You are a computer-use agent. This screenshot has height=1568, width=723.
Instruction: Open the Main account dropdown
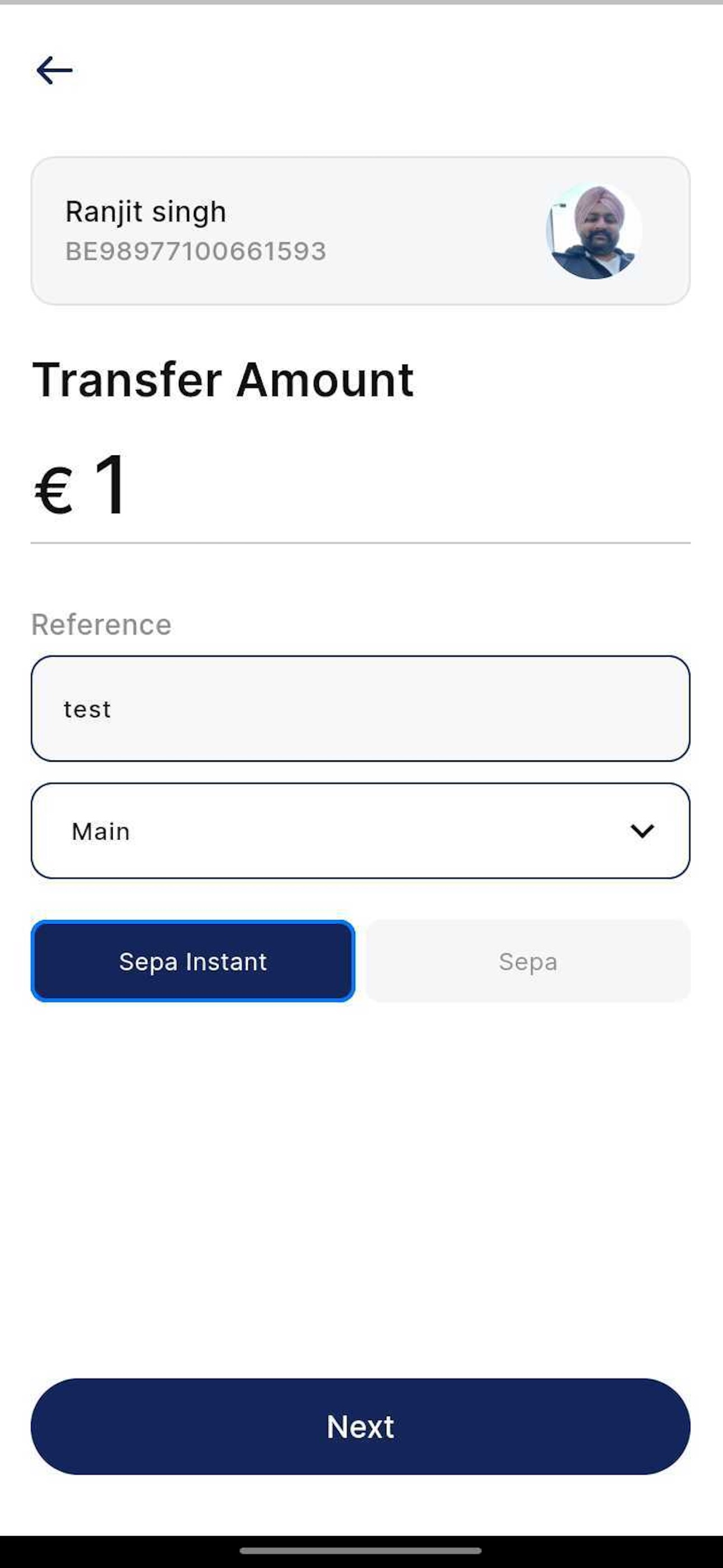click(360, 831)
